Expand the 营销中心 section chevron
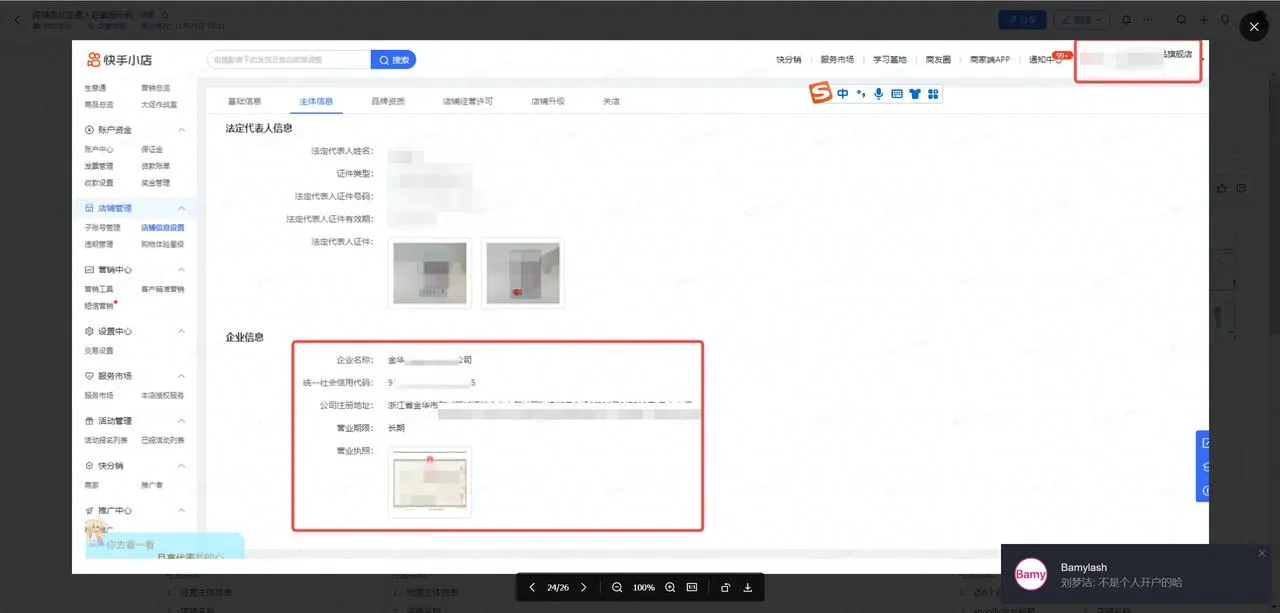1280x613 pixels. (181, 269)
